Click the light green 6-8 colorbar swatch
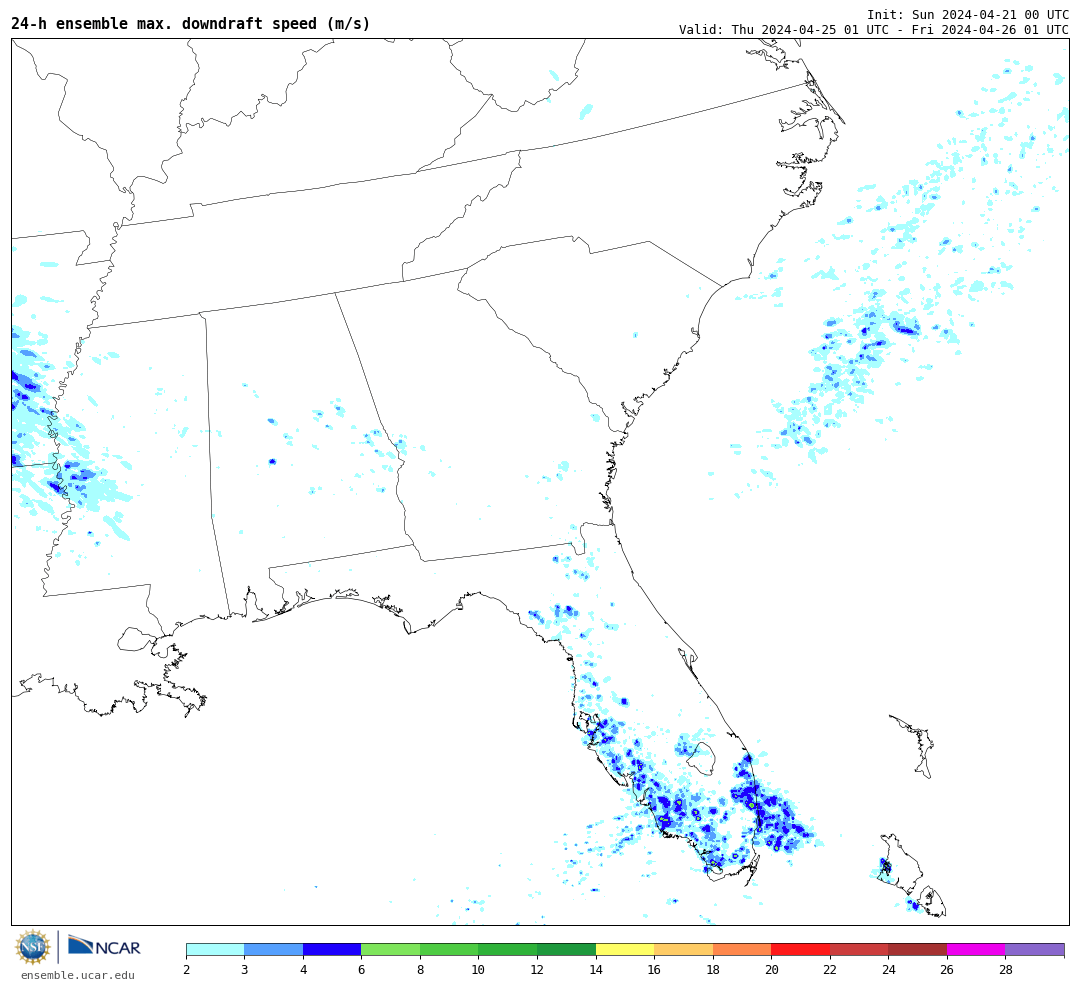Image resolution: width=1080 pixels, height=988 pixels. point(391,949)
